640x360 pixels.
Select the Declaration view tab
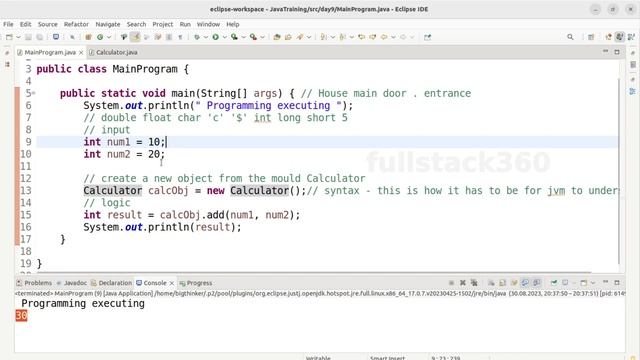(x=111, y=283)
